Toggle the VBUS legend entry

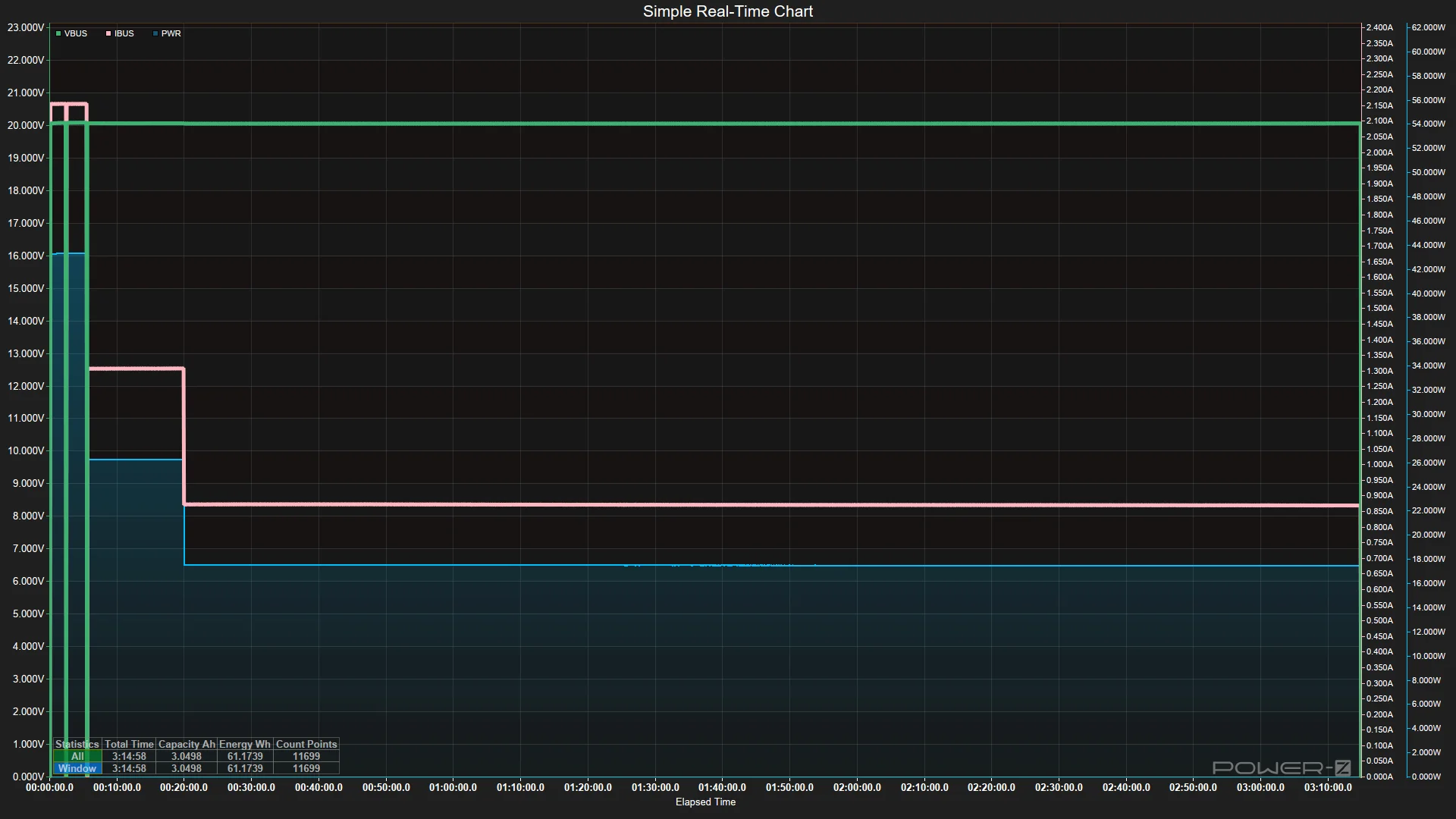click(x=71, y=33)
